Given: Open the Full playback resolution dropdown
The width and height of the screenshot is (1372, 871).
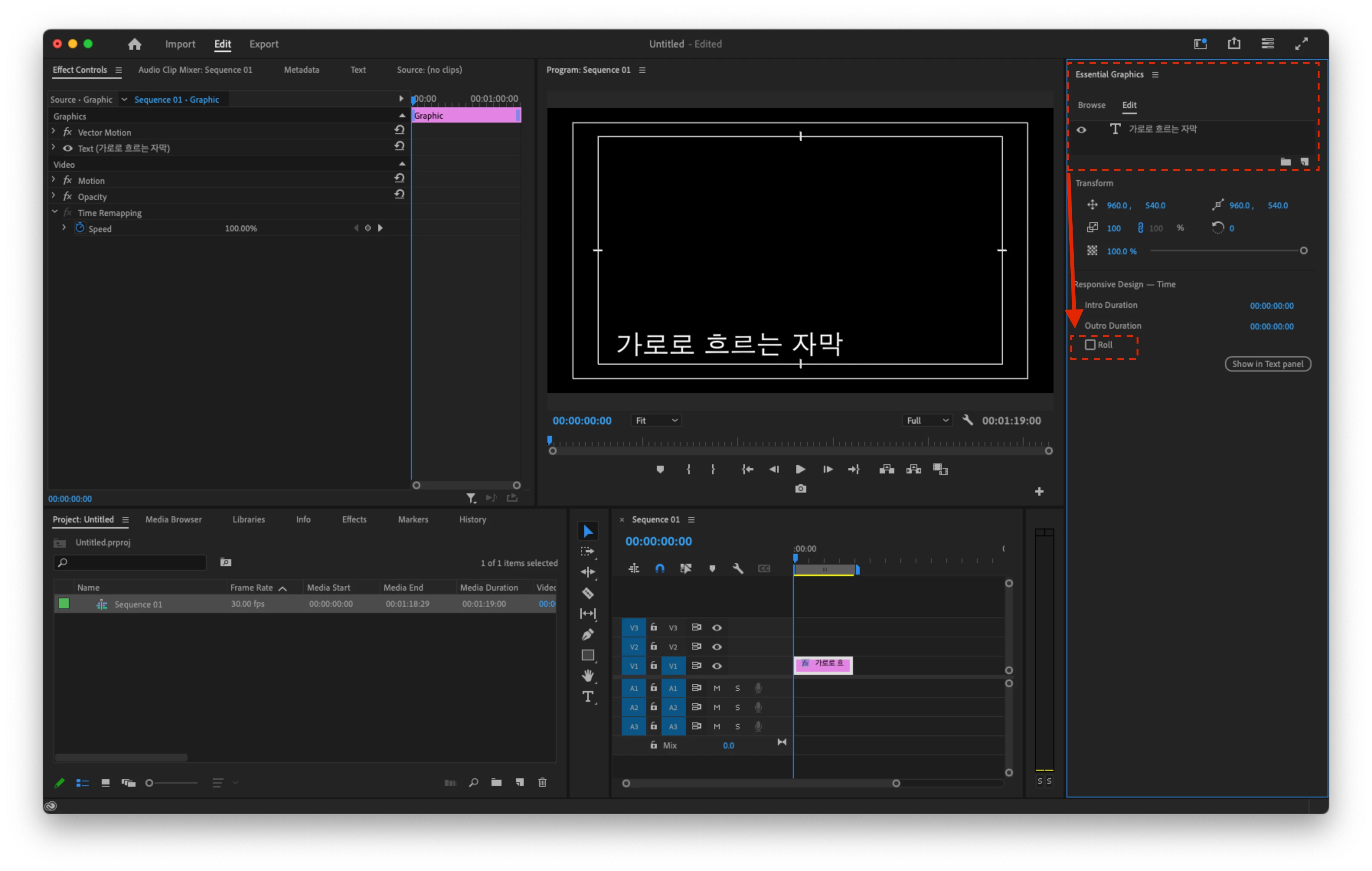Looking at the screenshot, I should [x=927, y=421].
